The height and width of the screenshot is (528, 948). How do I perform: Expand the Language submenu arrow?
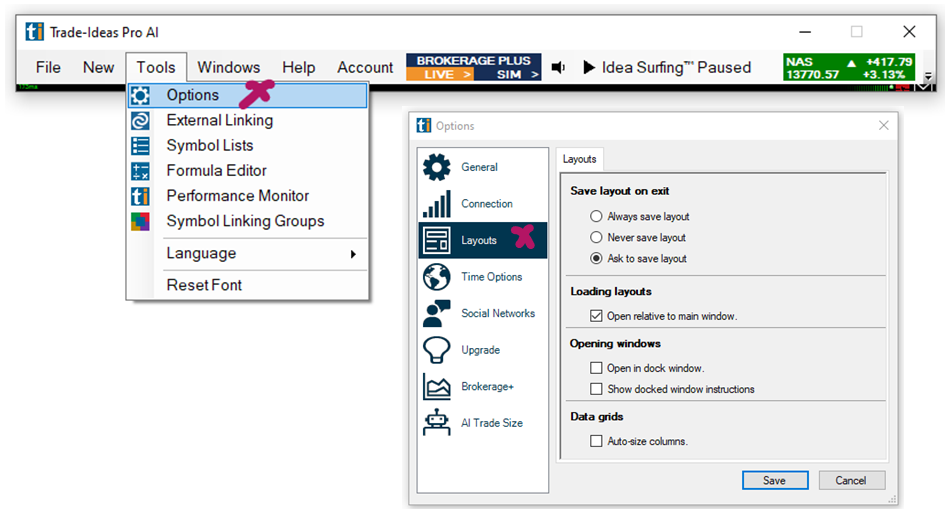pyautogui.click(x=353, y=255)
